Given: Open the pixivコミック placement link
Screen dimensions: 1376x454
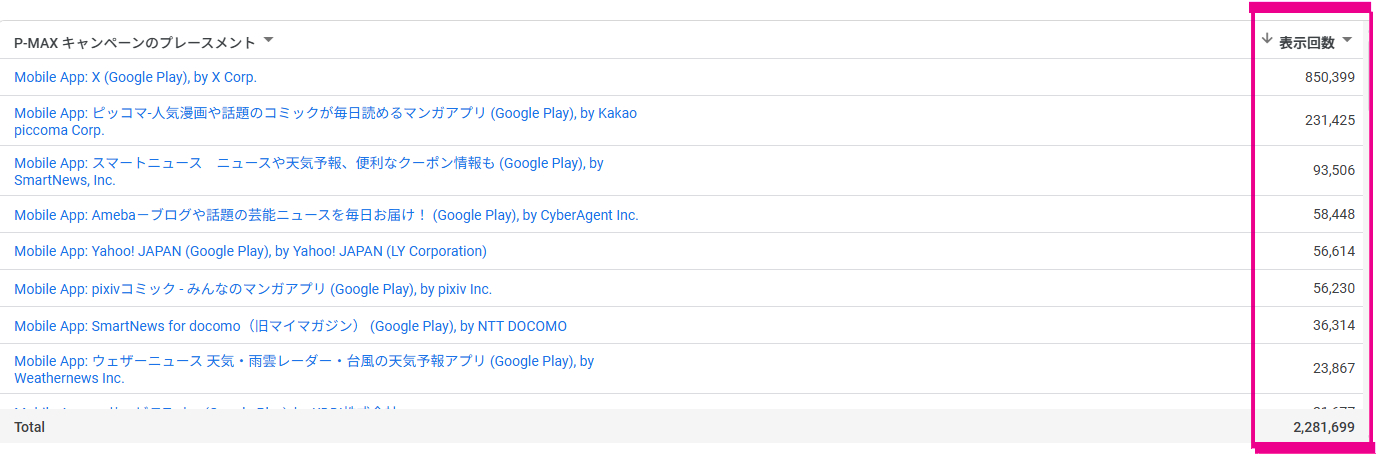Looking at the screenshot, I should [253, 289].
